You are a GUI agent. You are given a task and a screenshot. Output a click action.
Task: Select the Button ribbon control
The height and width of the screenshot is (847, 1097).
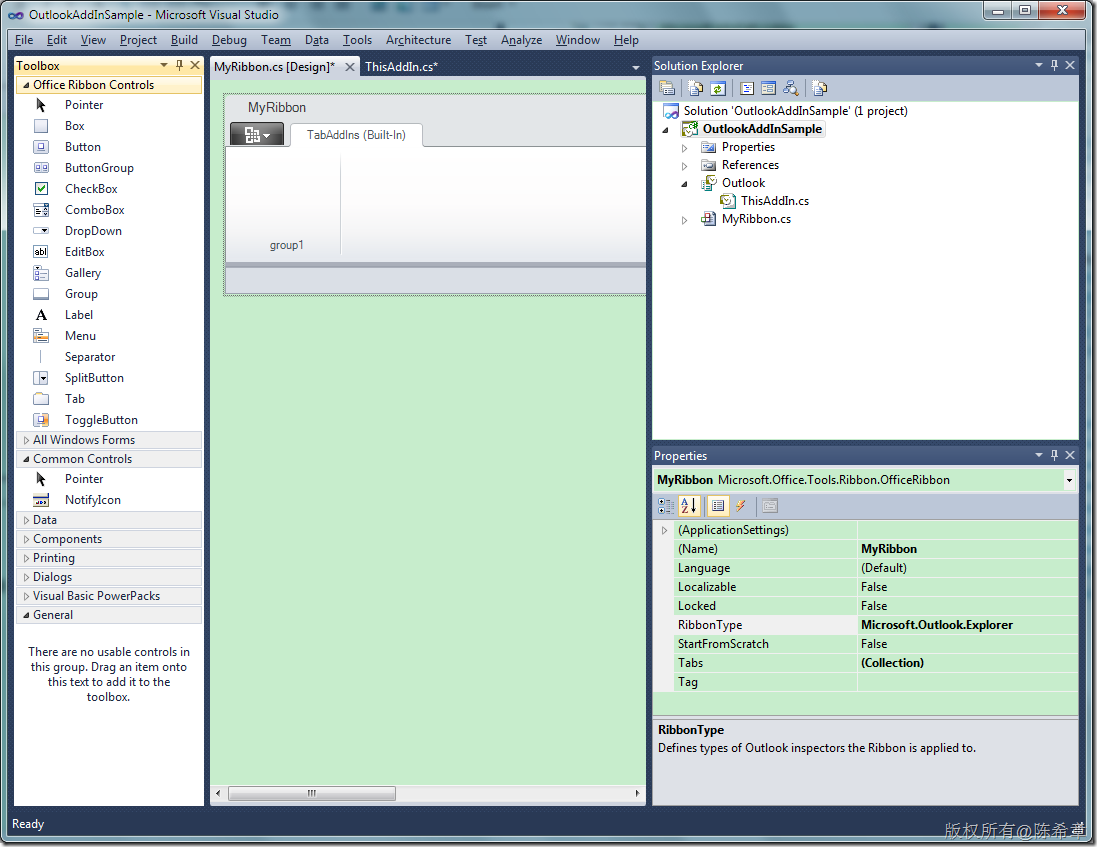point(83,147)
